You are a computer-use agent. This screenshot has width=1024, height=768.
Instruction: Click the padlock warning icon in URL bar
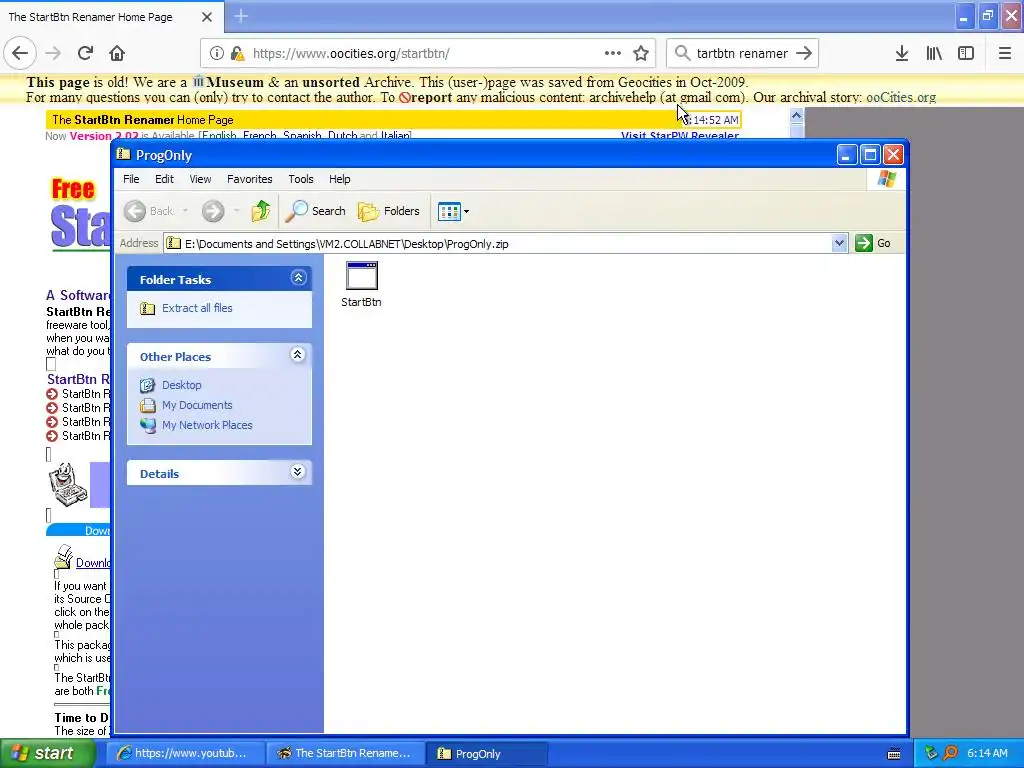point(238,54)
